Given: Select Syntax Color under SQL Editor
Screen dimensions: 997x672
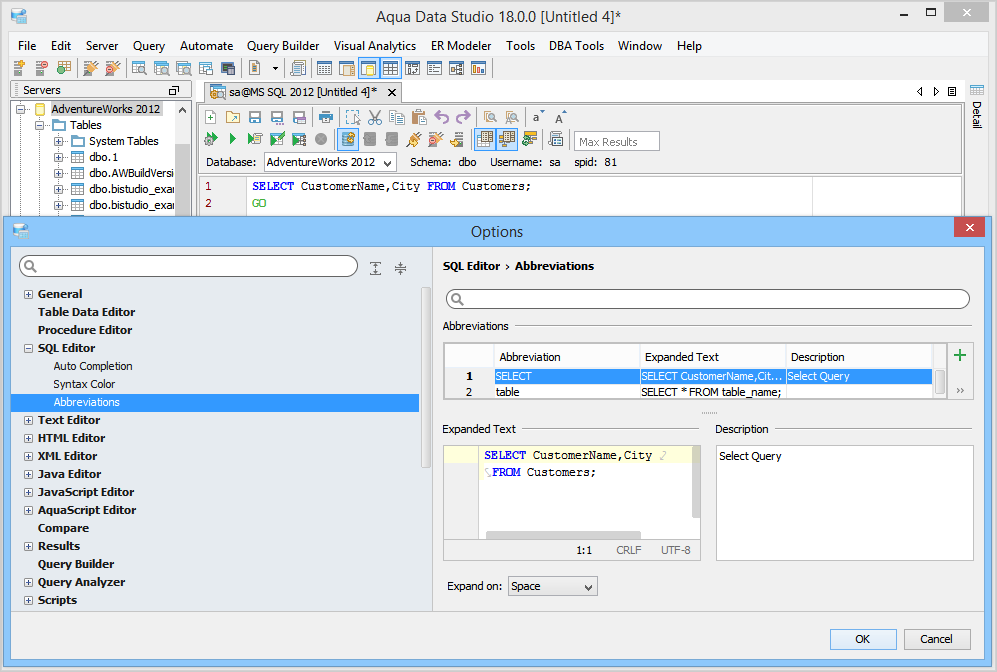Looking at the screenshot, I should click(x=84, y=384).
